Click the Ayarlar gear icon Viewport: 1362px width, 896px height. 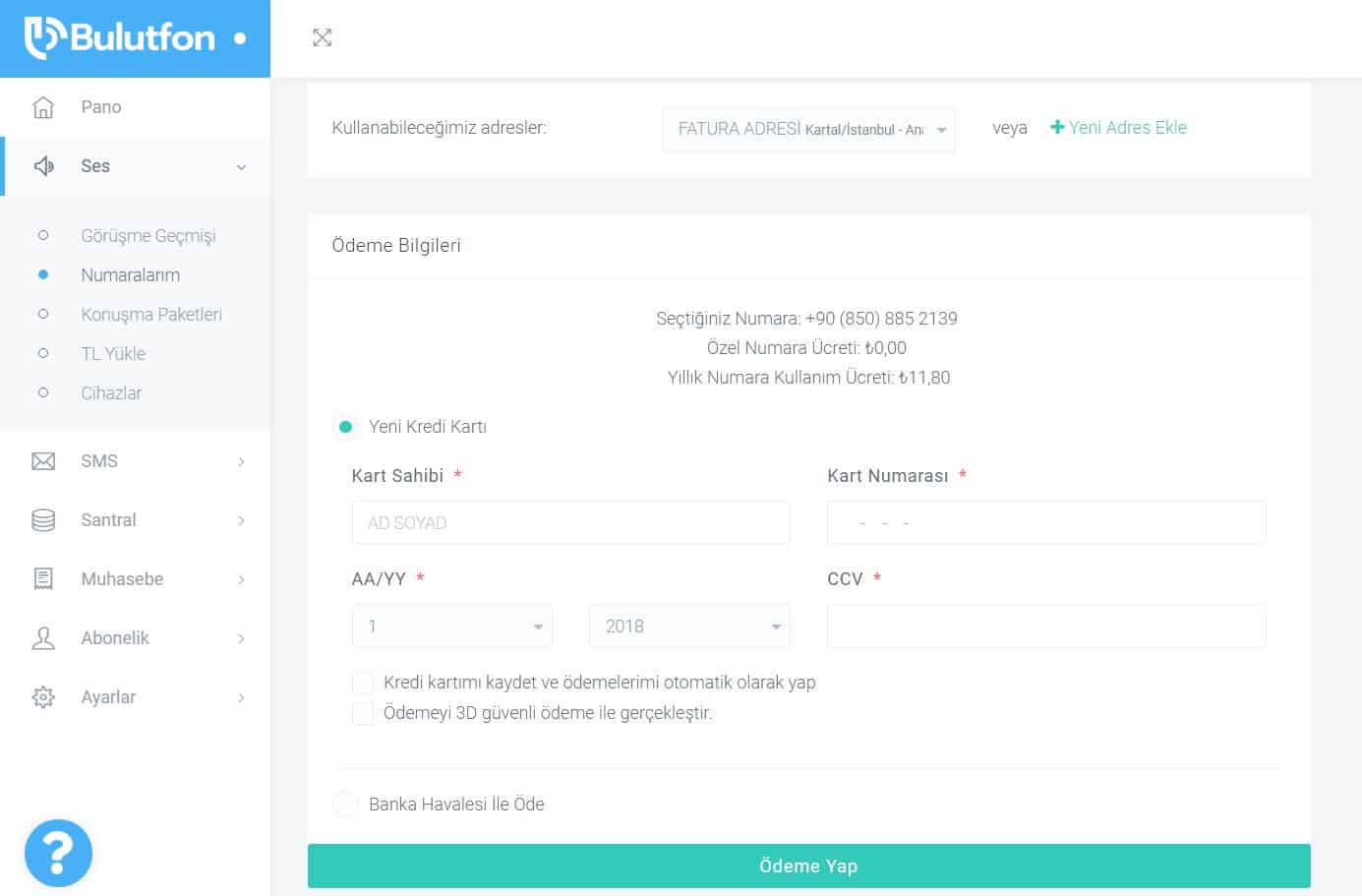[x=43, y=697]
